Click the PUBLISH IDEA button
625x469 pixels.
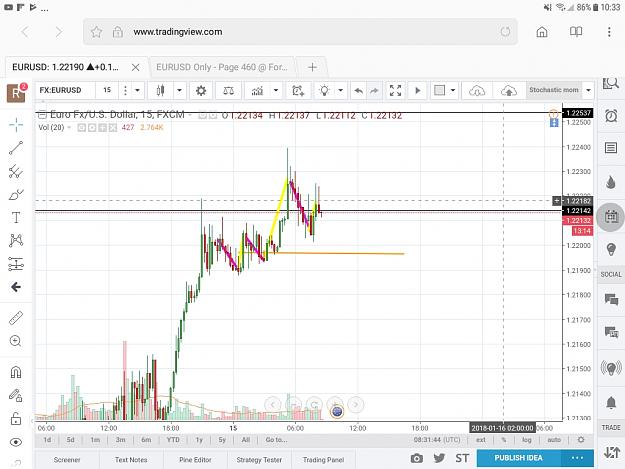click(x=518, y=458)
